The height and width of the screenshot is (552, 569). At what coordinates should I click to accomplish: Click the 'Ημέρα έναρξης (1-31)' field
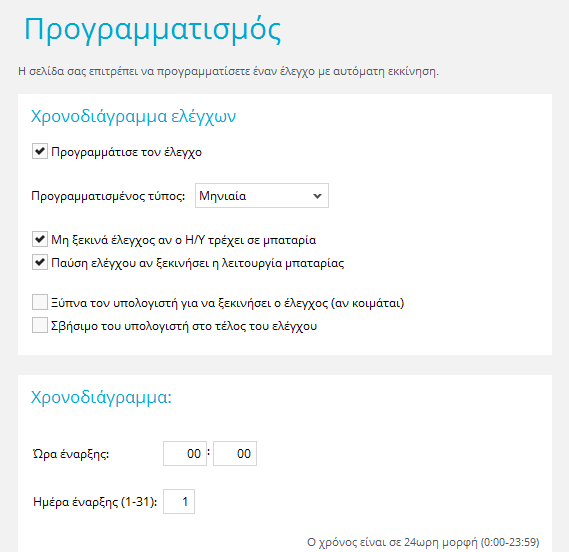click(x=179, y=502)
